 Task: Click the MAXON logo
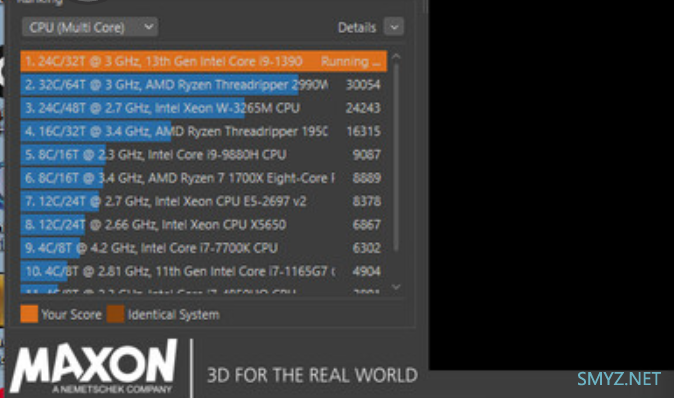coord(93,366)
